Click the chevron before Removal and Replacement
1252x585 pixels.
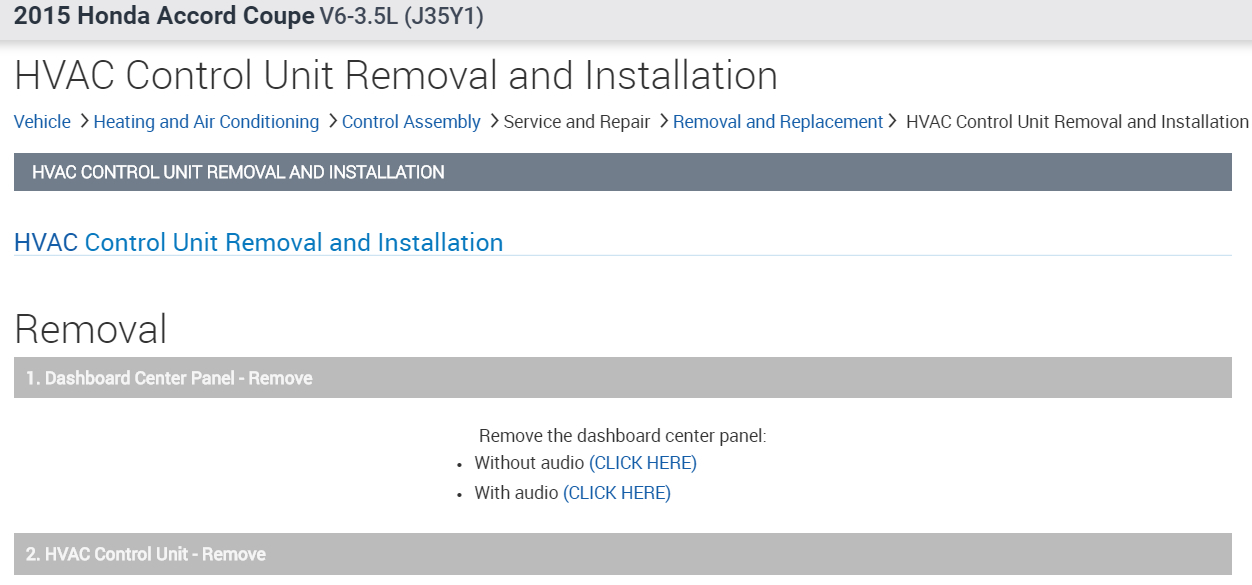click(x=663, y=121)
